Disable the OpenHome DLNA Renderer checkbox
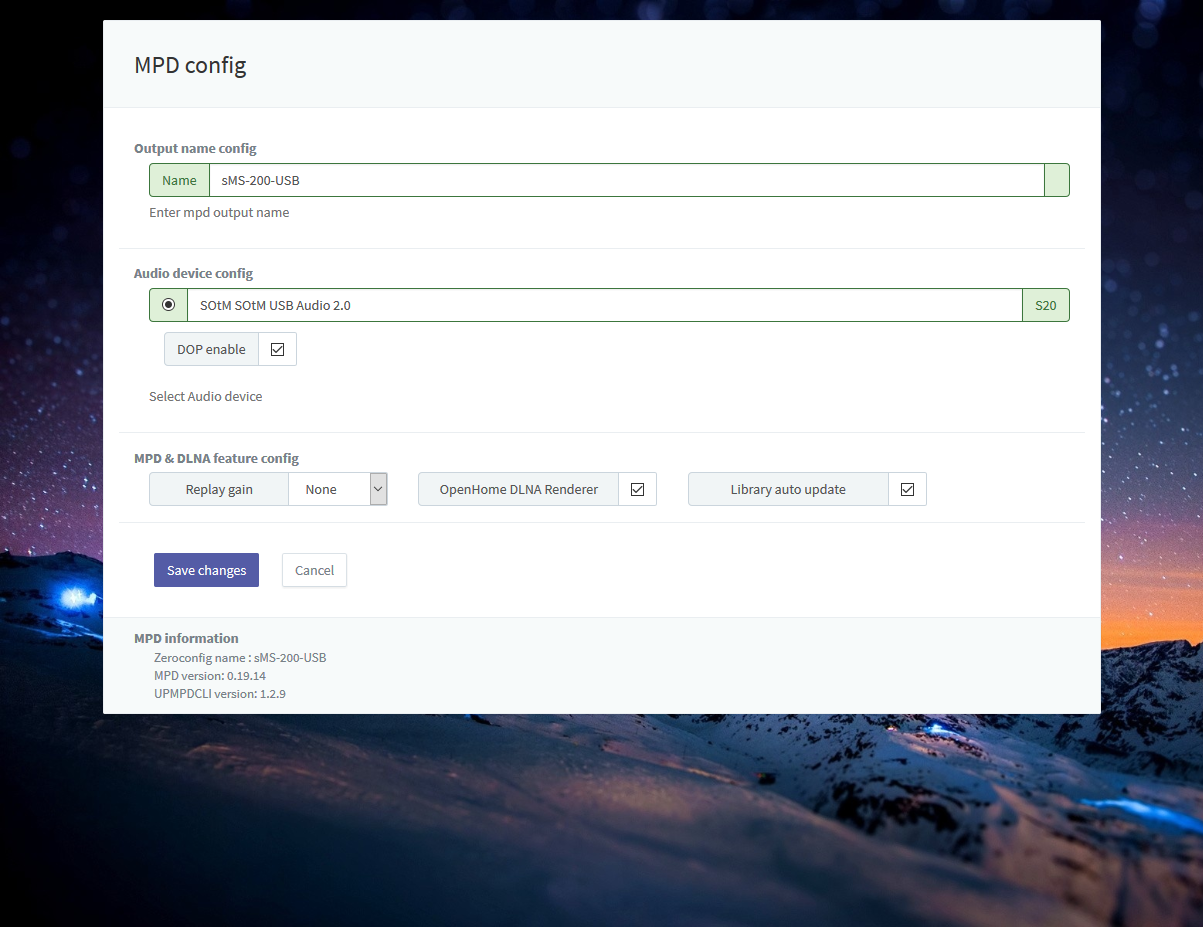The image size is (1203, 927). [x=637, y=489]
